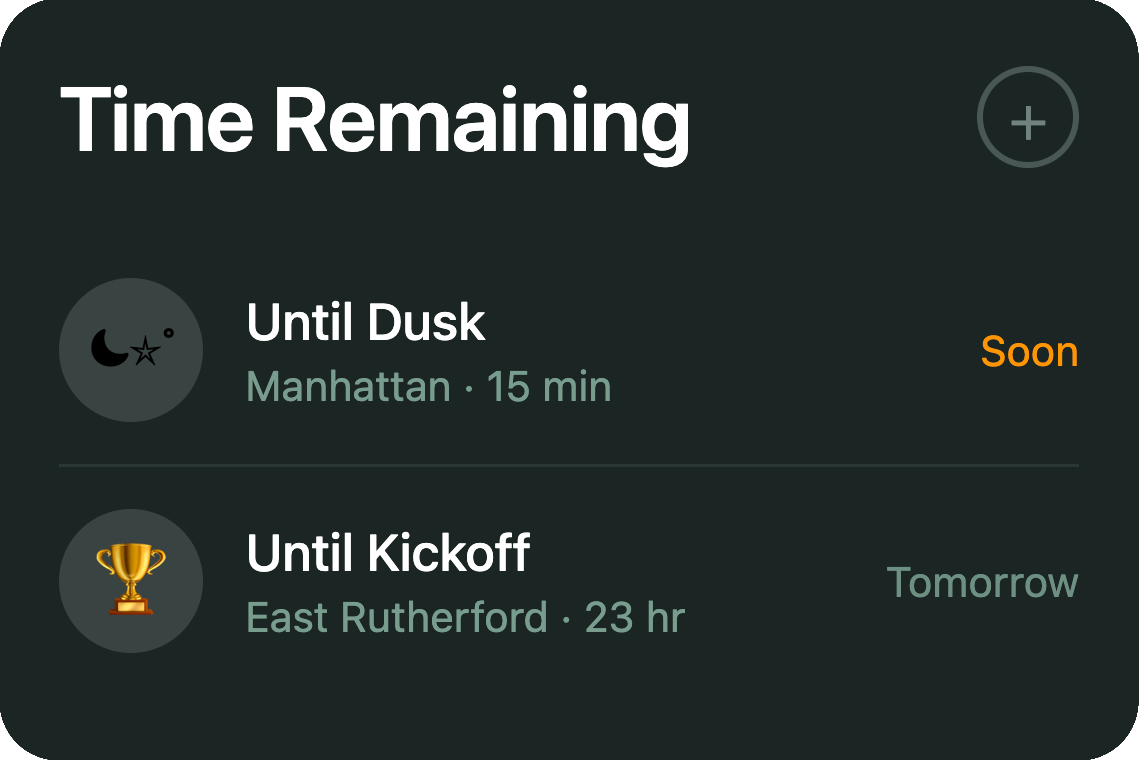
Task: Tap the Until Kickoff title text
Action: pyautogui.click(x=388, y=552)
